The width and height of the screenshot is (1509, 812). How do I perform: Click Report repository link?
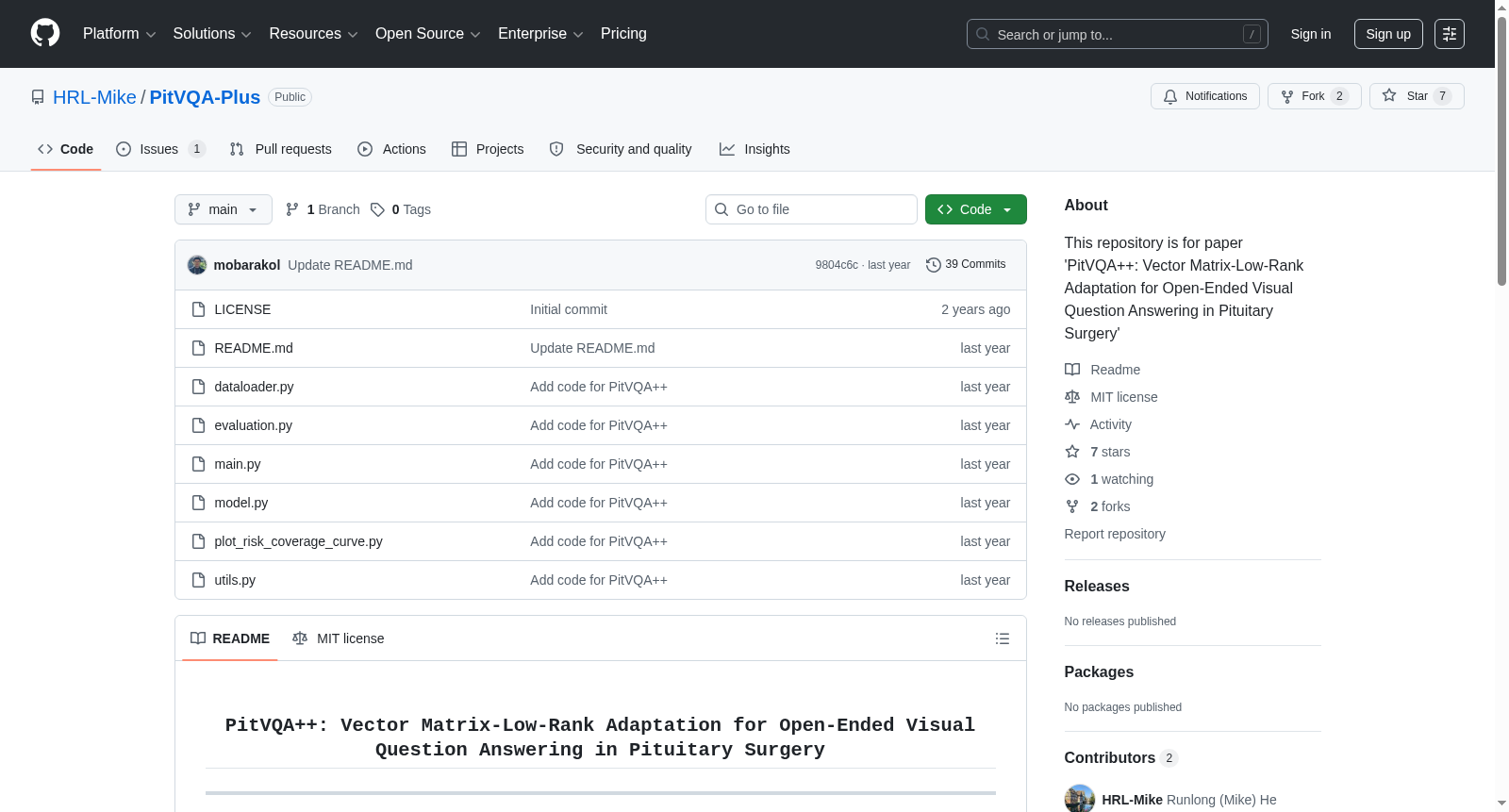click(x=1115, y=534)
